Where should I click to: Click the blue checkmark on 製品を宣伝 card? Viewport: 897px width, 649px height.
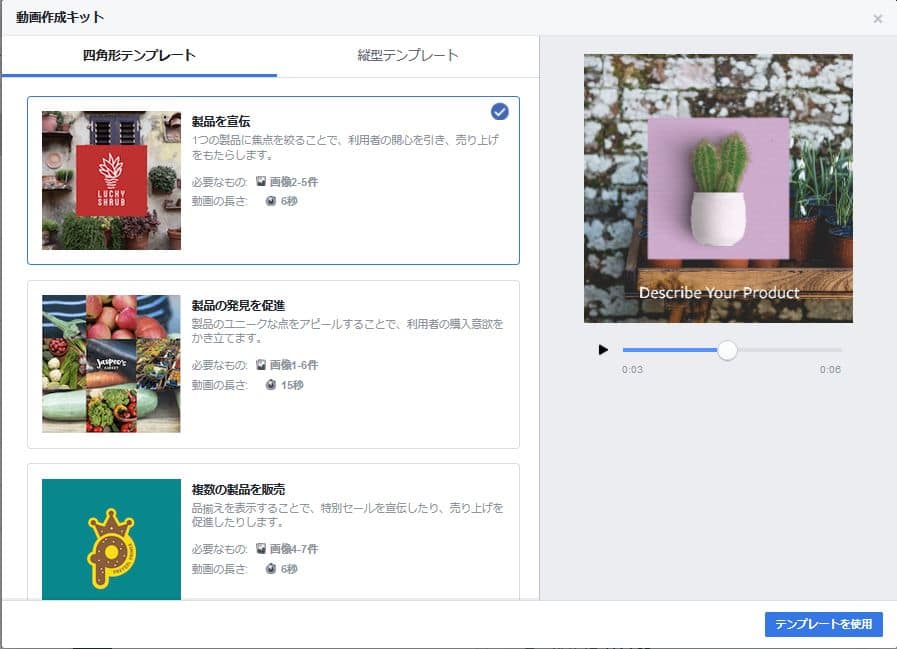coord(500,111)
